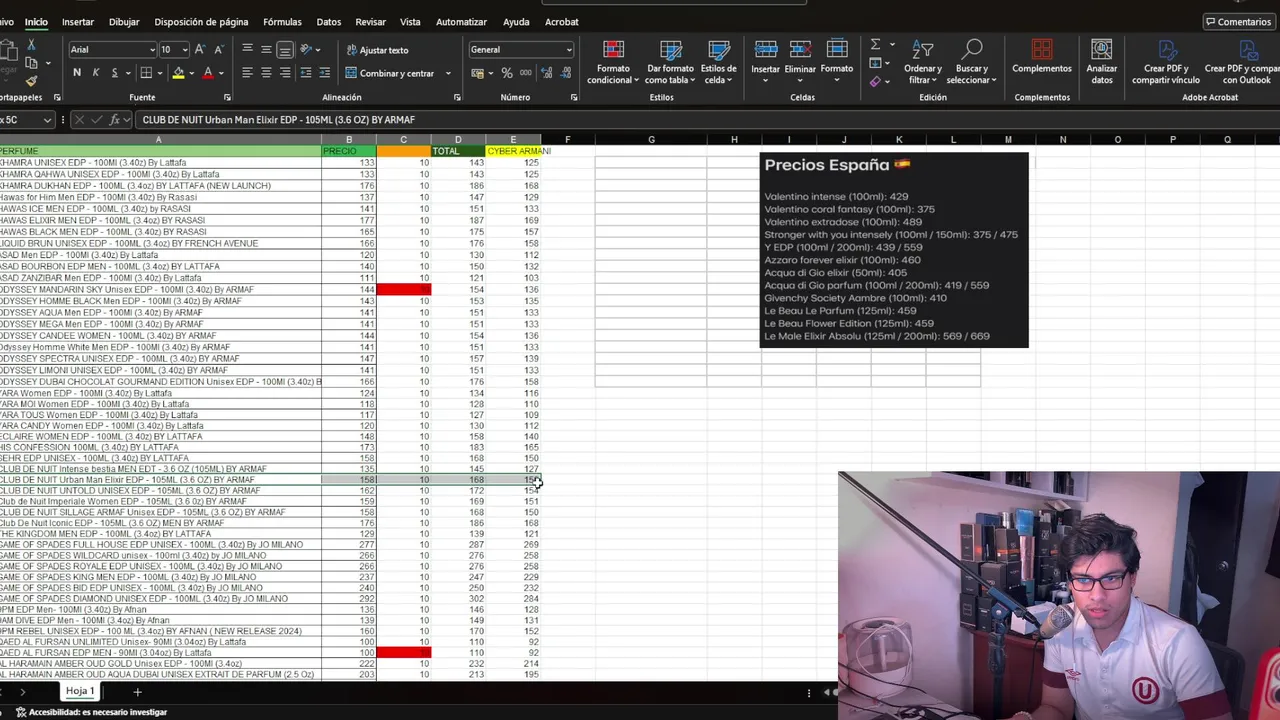1280x720 pixels.
Task: Click the Complementos button
Action: click(x=1042, y=57)
